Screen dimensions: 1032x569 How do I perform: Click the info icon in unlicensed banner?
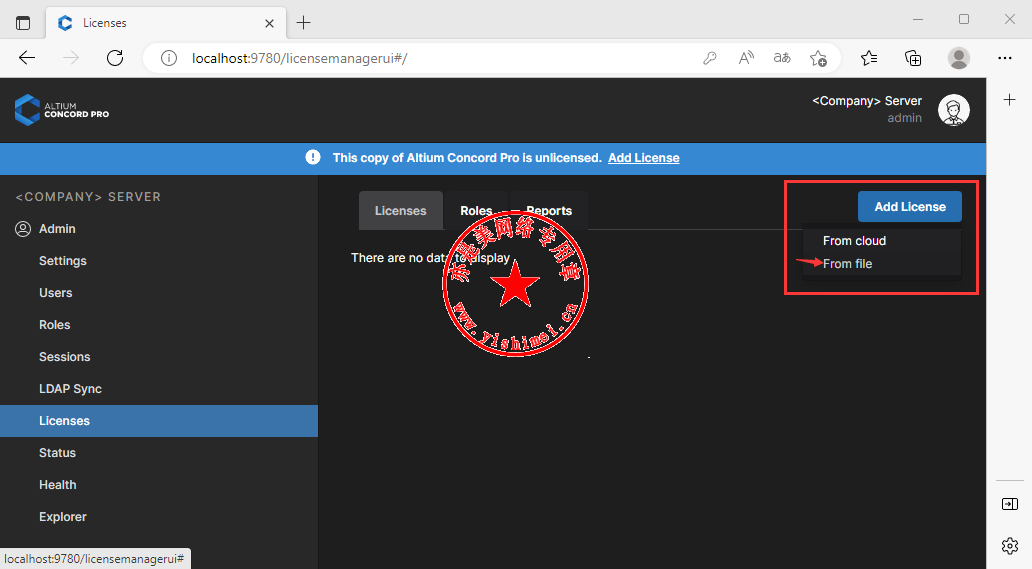click(313, 157)
